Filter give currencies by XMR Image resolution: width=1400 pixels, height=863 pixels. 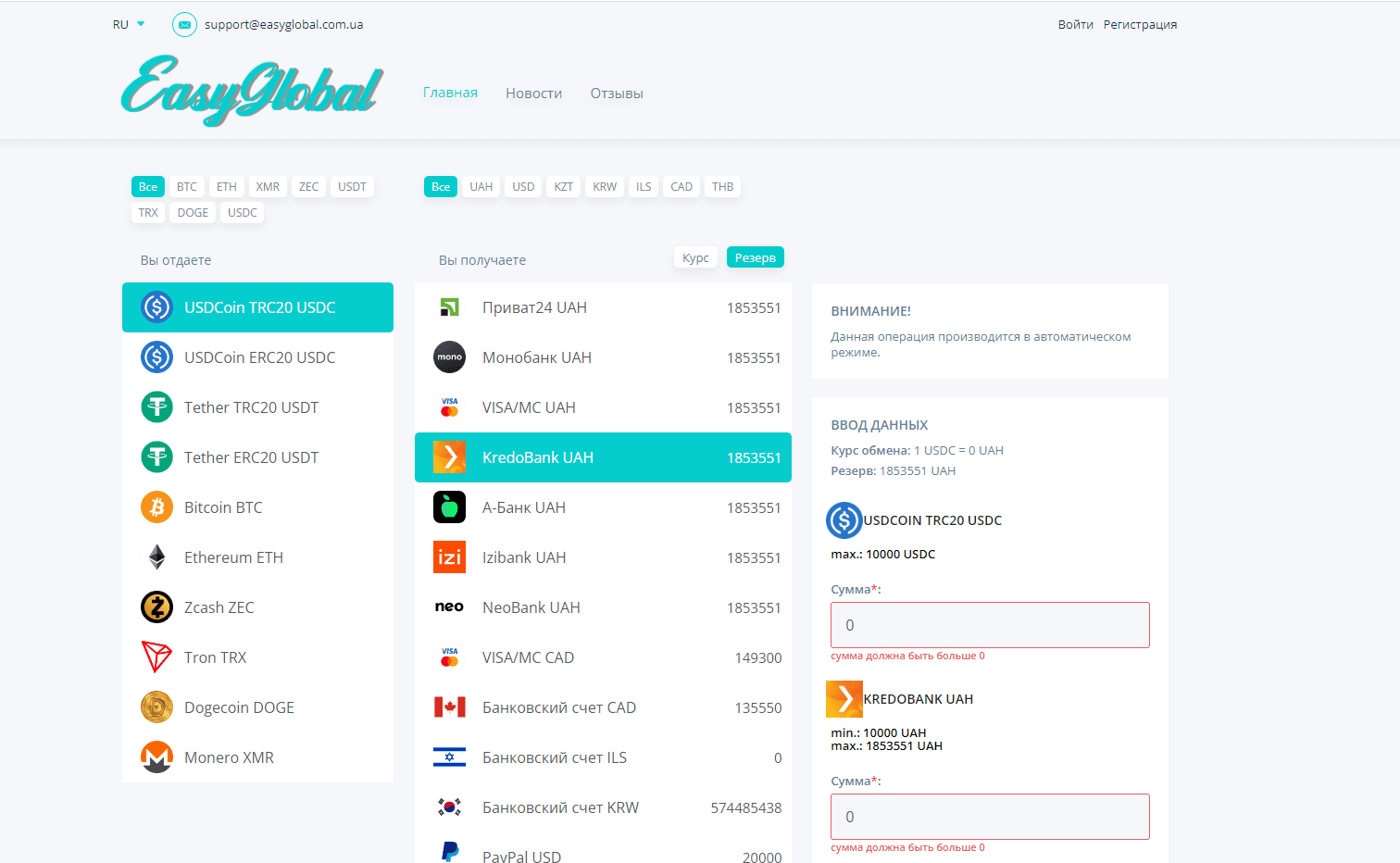click(x=268, y=186)
